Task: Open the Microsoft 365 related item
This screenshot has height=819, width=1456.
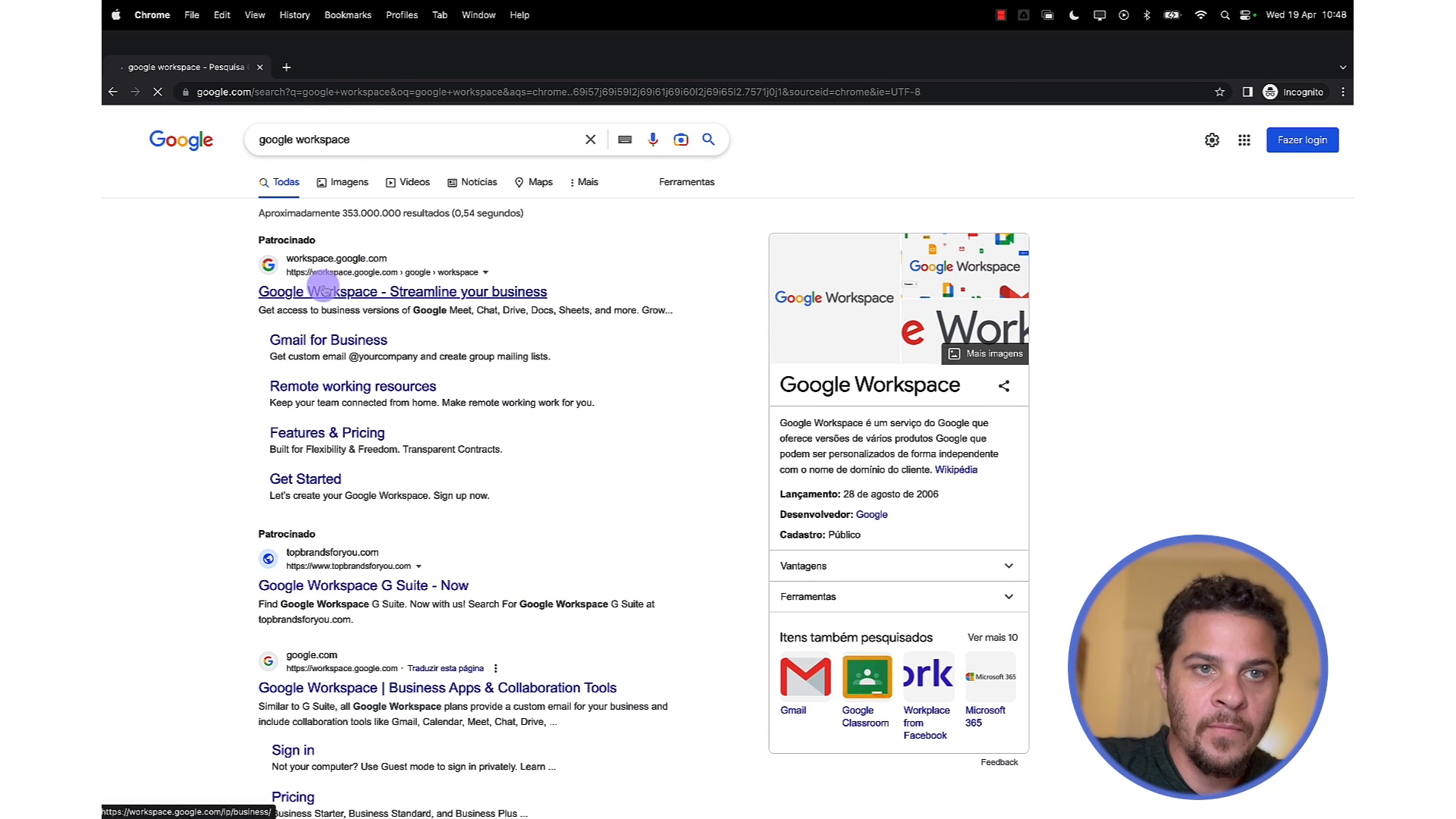Action: pos(990,689)
